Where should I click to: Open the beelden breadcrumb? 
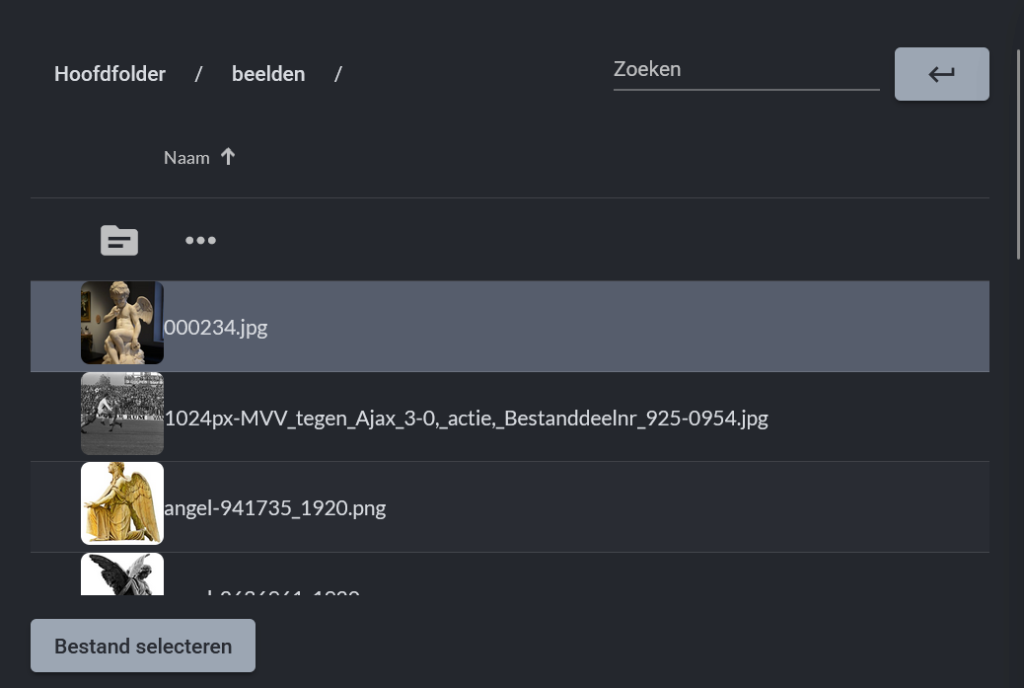point(268,74)
